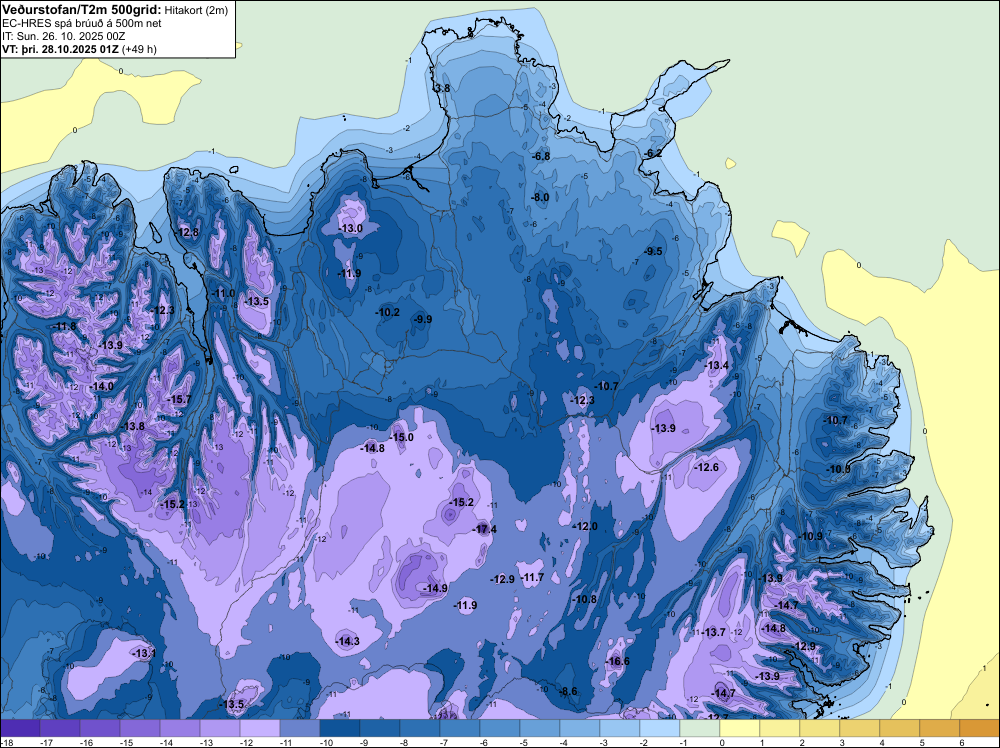The width and height of the screenshot is (1000, 748).
Task: Click the legend swatch between -2 and -1
Action: coord(660,728)
